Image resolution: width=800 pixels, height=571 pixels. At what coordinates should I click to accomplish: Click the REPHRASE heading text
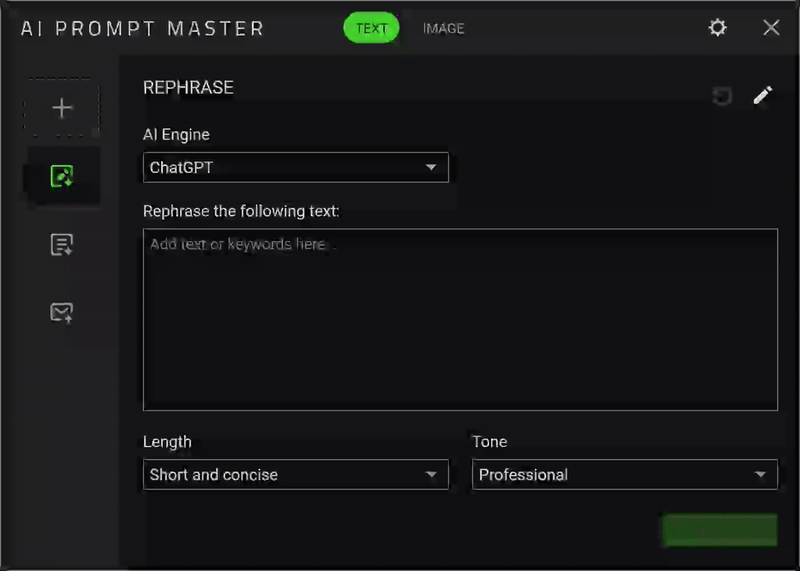pos(188,88)
